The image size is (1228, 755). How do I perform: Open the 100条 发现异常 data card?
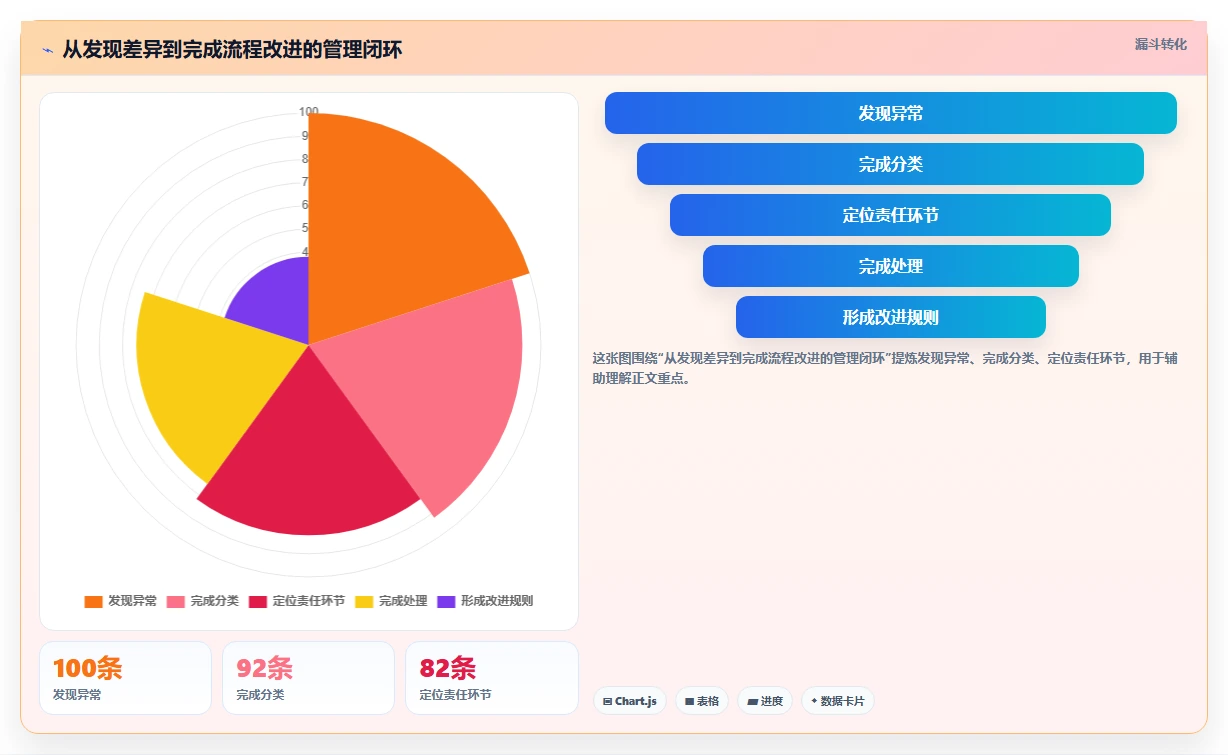[125, 678]
